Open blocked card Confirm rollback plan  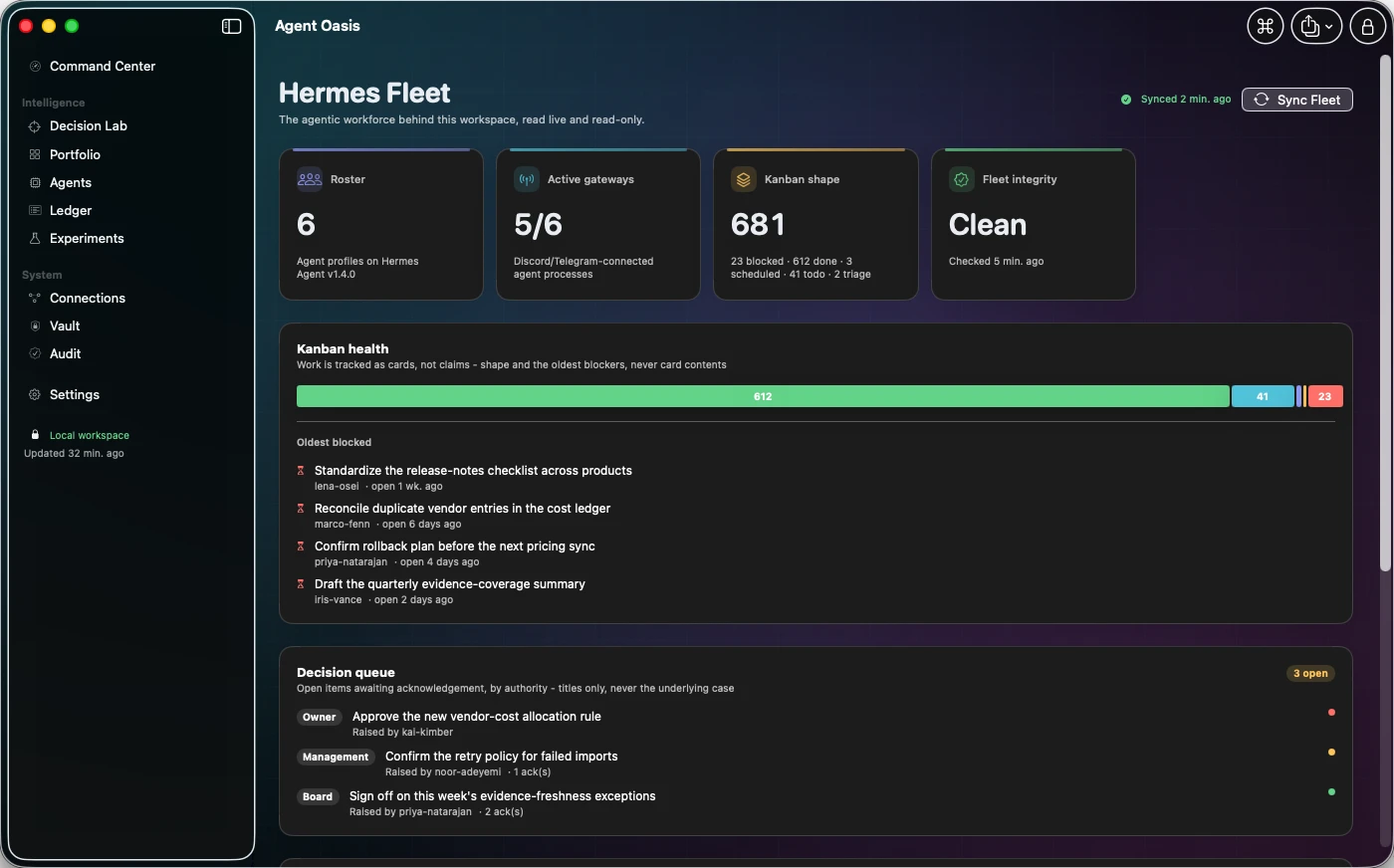pyautogui.click(x=455, y=546)
